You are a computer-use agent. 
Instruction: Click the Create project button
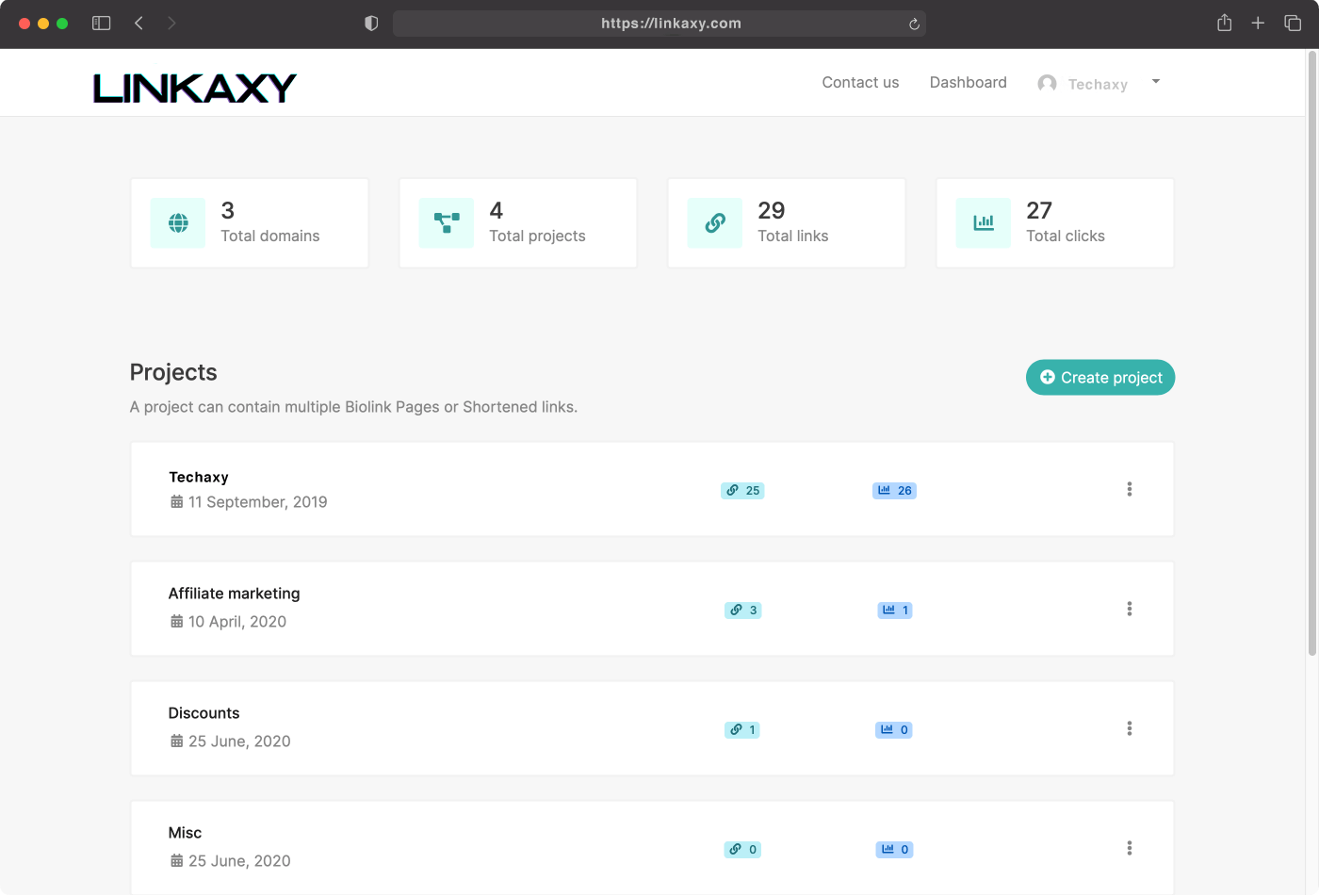click(1100, 378)
